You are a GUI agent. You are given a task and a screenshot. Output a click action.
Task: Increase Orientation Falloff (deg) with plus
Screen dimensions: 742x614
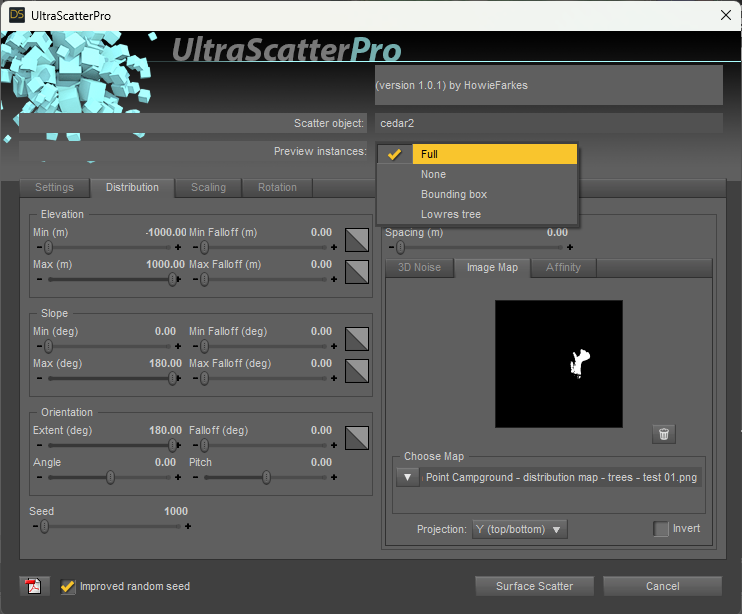[334, 445]
